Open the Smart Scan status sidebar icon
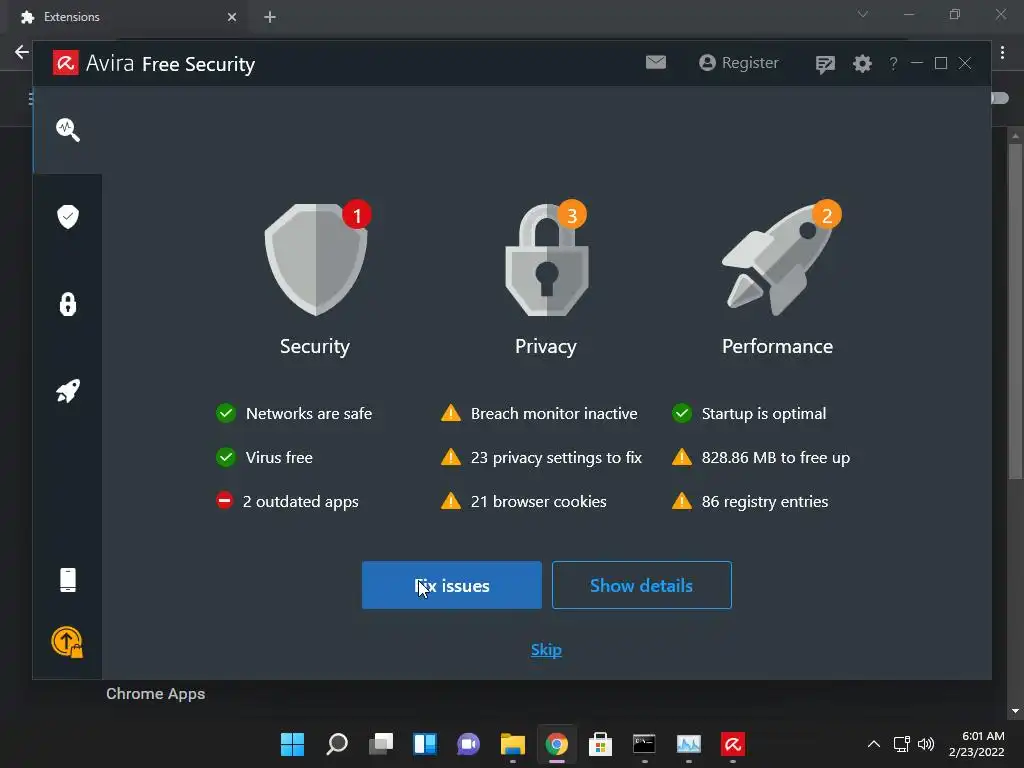 point(68,130)
